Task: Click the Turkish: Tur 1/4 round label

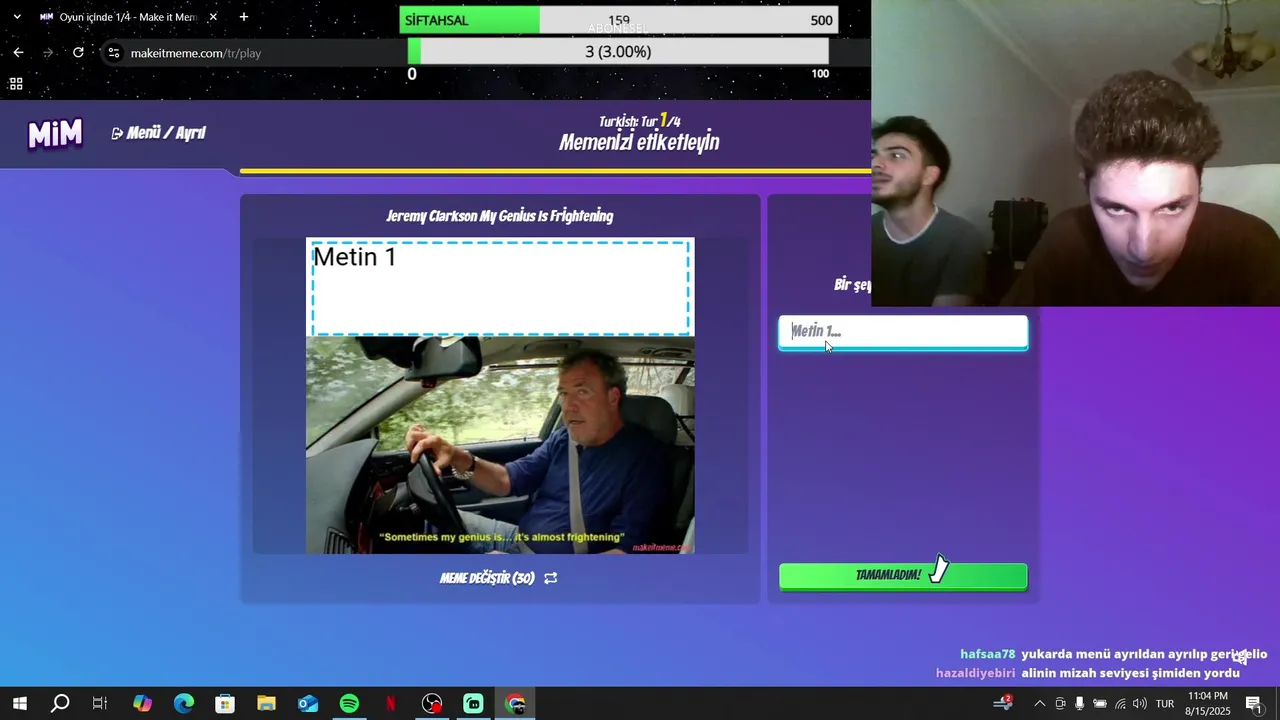Action: [640, 121]
